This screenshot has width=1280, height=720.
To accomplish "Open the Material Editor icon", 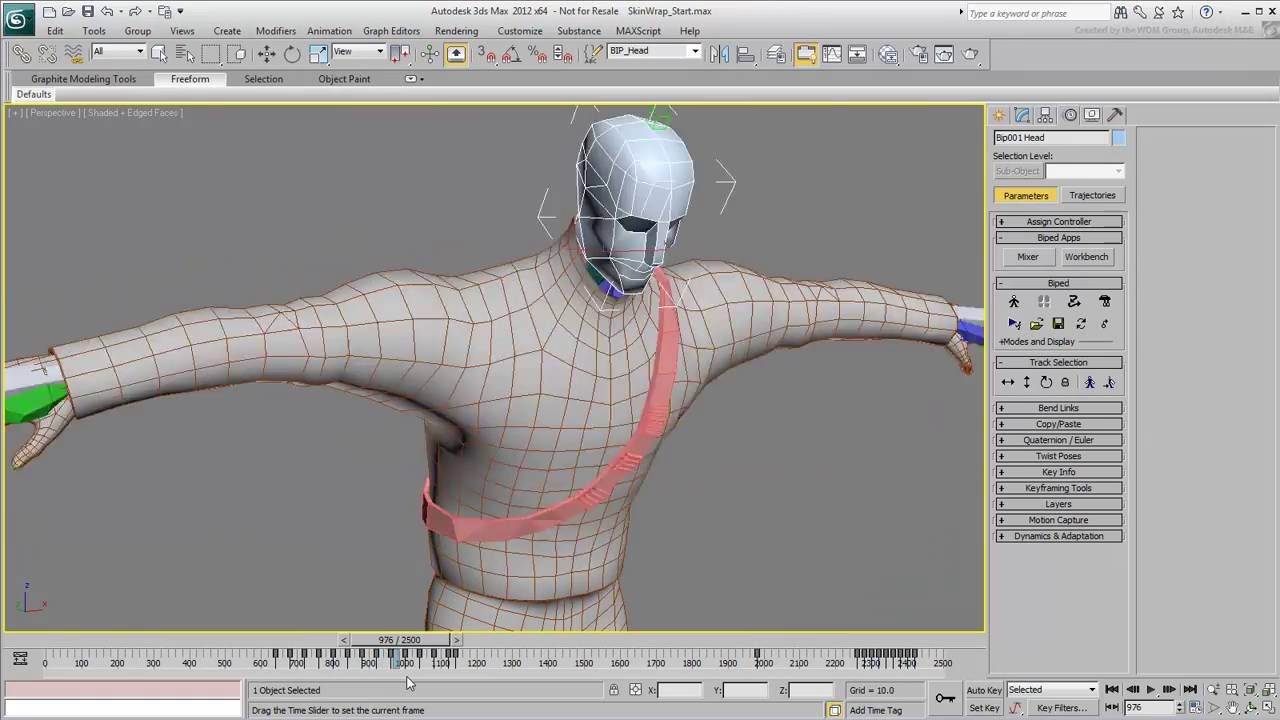I will [x=888, y=54].
